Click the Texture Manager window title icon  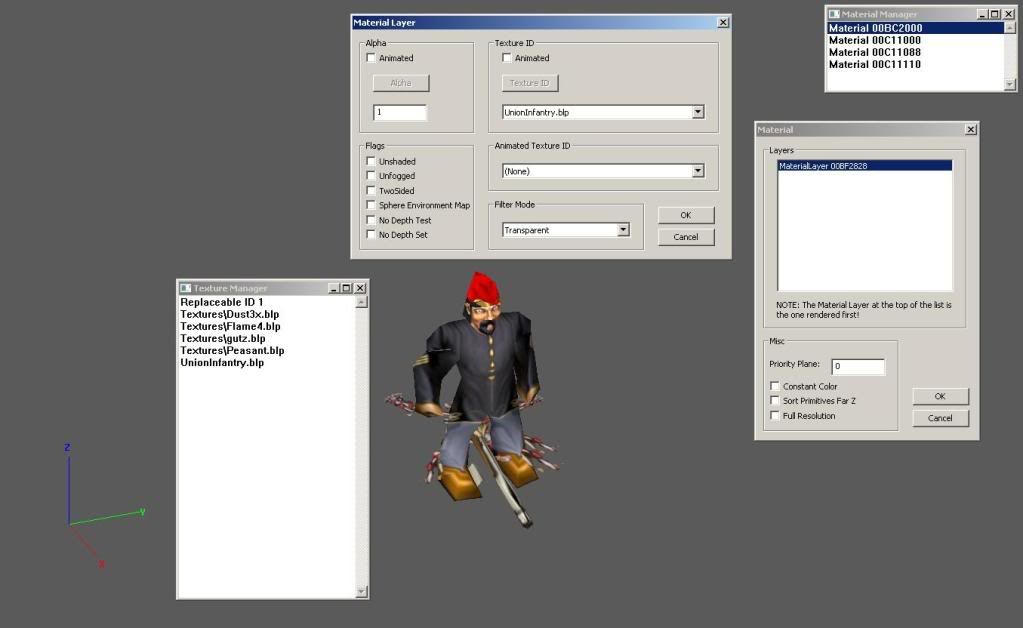click(186, 288)
